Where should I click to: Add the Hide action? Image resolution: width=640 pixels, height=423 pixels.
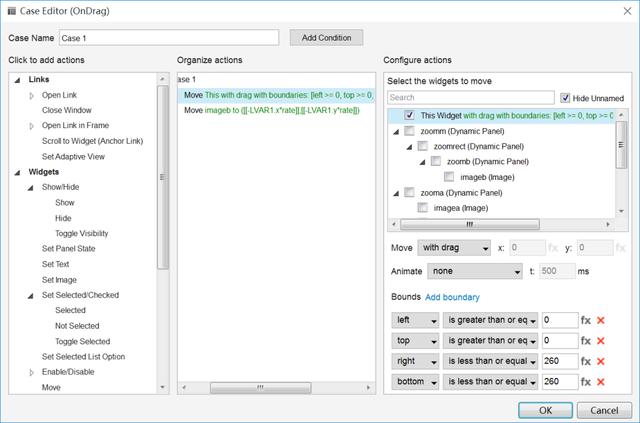pyautogui.click(x=63, y=218)
